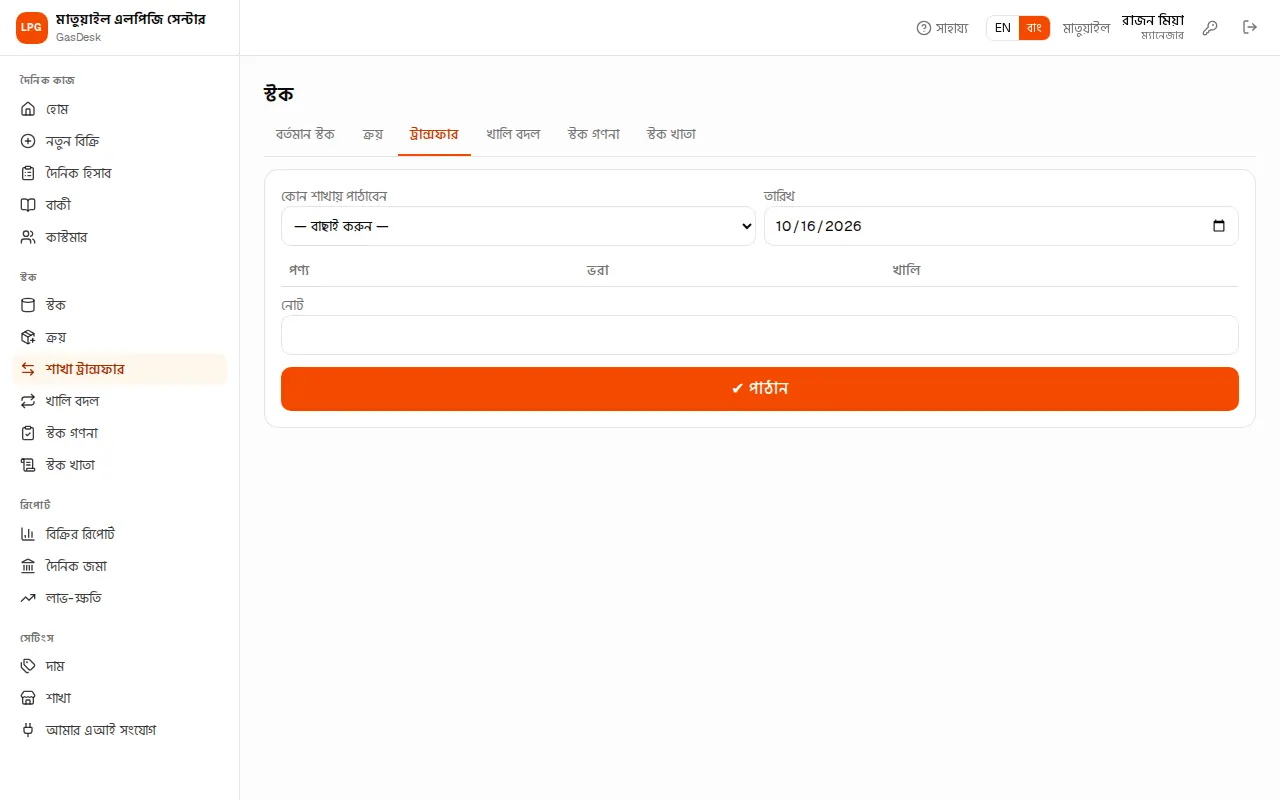Select শাখা ট্রান্সফার in sidebar
Image resolution: width=1280 pixels, height=800 pixels.
[120, 369]
